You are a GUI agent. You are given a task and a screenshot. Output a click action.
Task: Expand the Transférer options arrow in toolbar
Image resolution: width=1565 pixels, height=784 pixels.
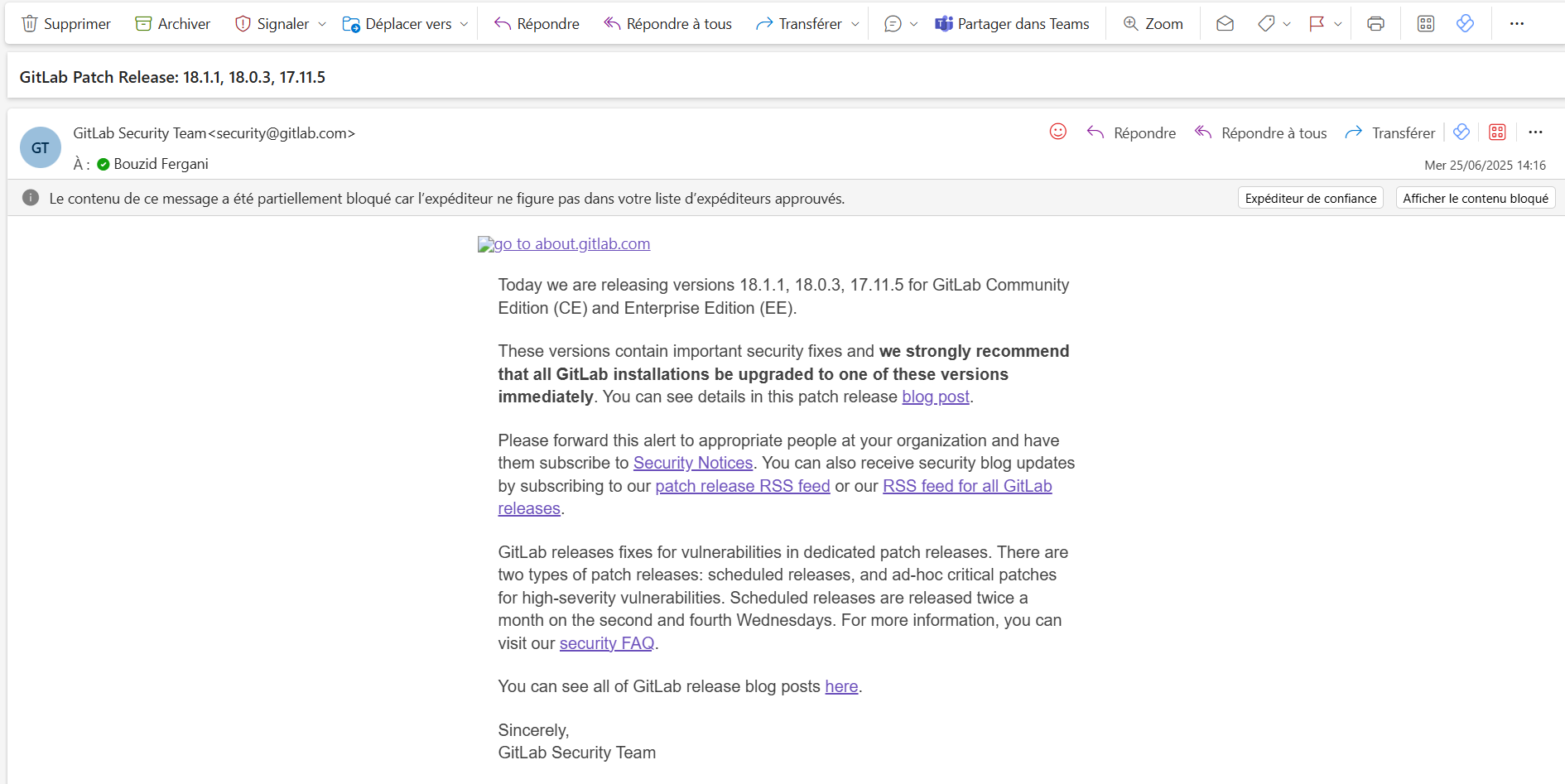point(855,24)
